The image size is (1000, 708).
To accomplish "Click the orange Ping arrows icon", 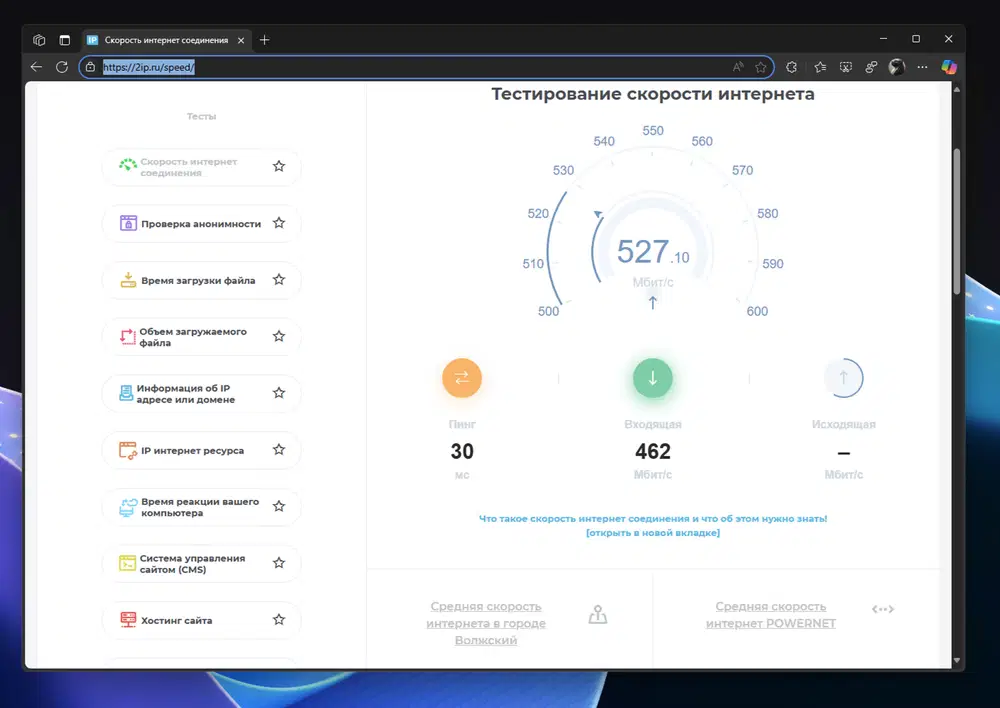I will pyautogui.click(x=462, y=378).
